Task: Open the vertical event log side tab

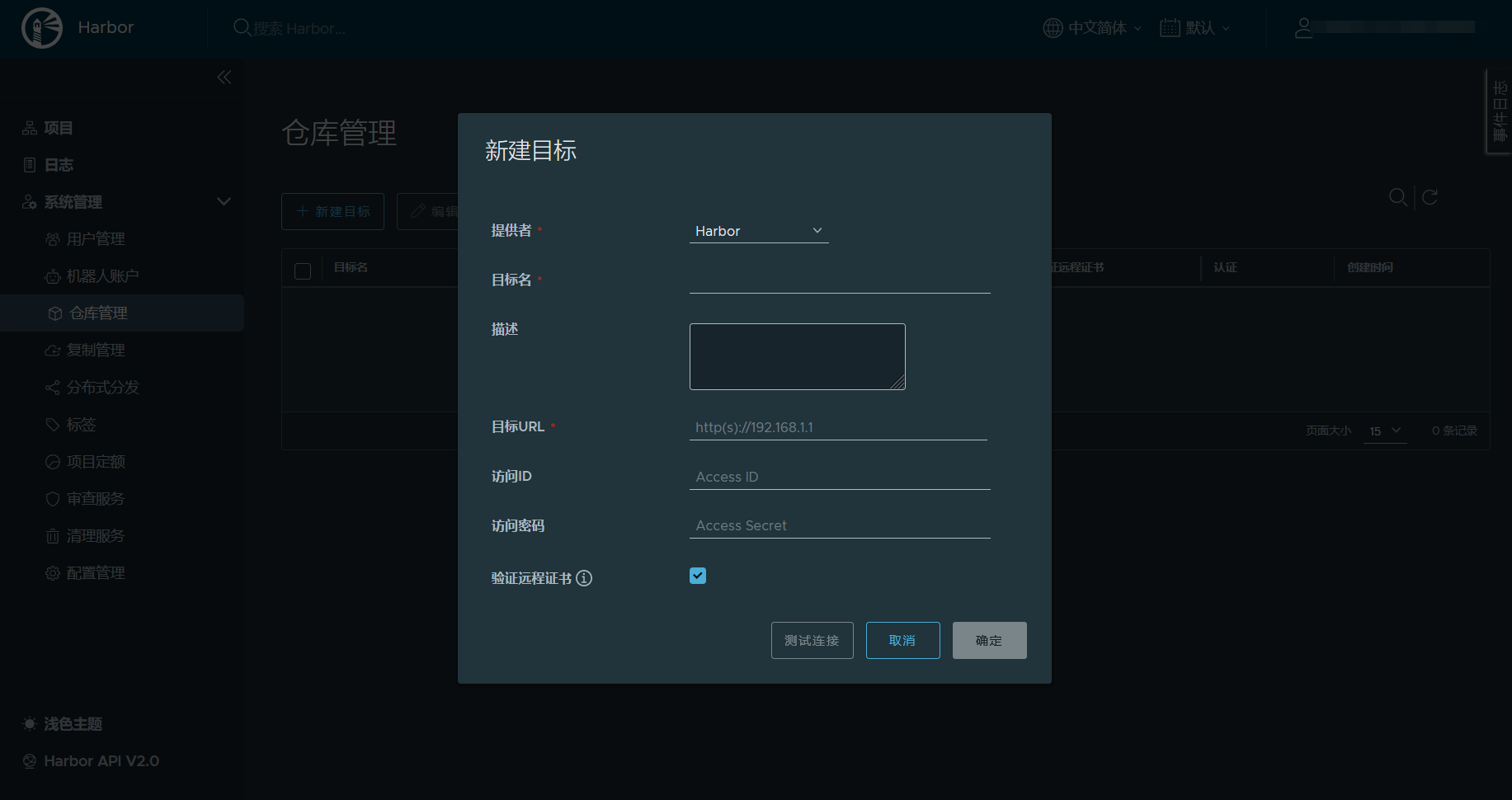Action: click(x=1500, y=111)
